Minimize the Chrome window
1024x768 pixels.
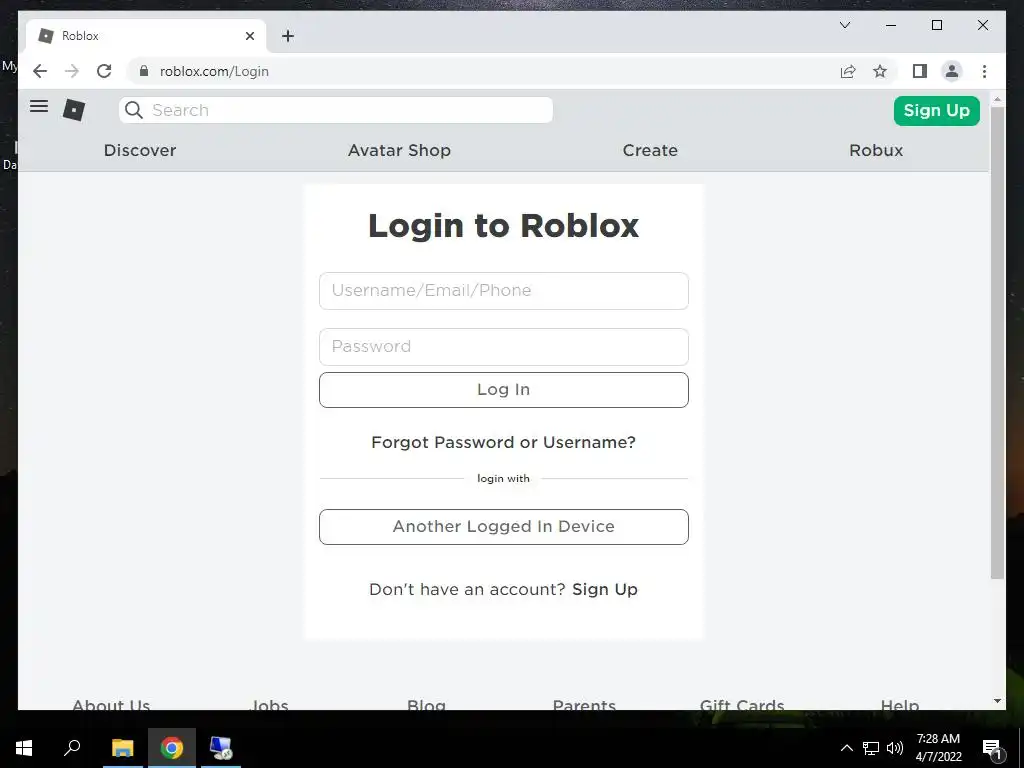891,25
